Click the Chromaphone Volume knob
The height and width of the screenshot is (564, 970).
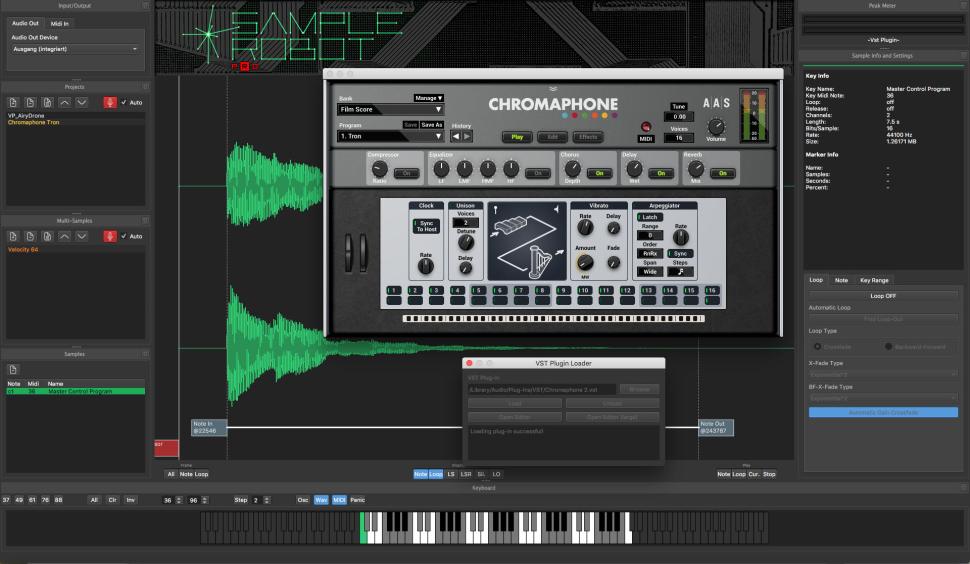(715, 126)
